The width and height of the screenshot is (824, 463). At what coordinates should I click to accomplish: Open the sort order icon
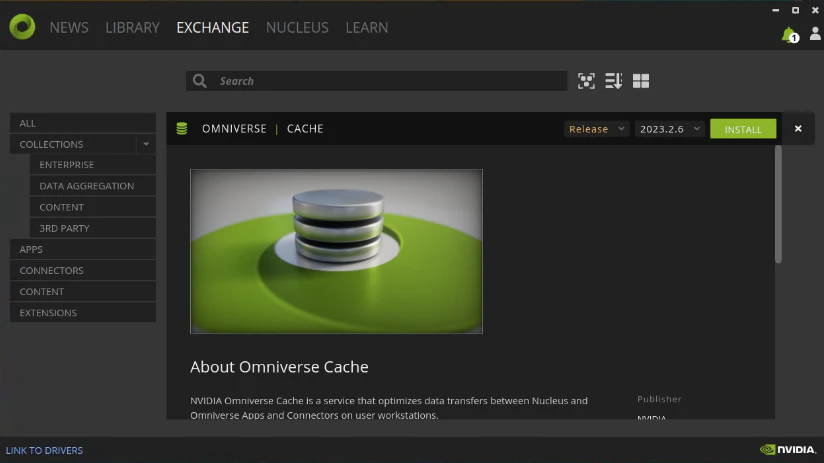click(x=613, y=81)
